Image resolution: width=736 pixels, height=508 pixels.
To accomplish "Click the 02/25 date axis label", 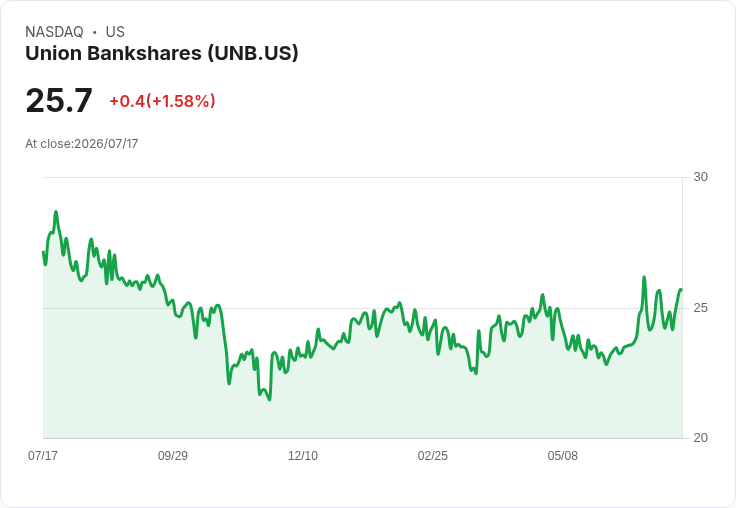I will click(433, 455).
